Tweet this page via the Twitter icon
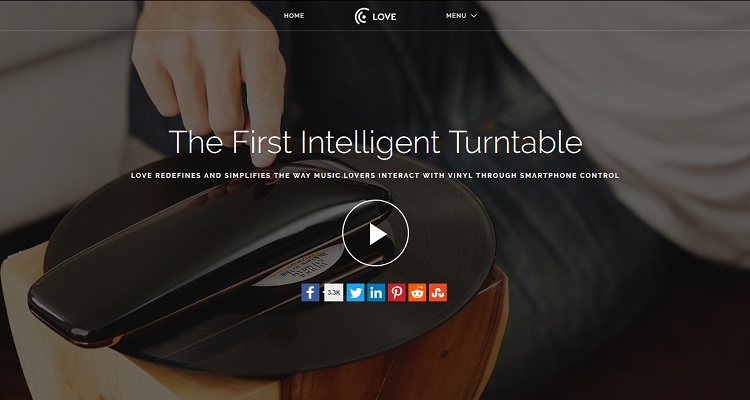This screenshot has width=750, height=400. click(x=355, y=292)
